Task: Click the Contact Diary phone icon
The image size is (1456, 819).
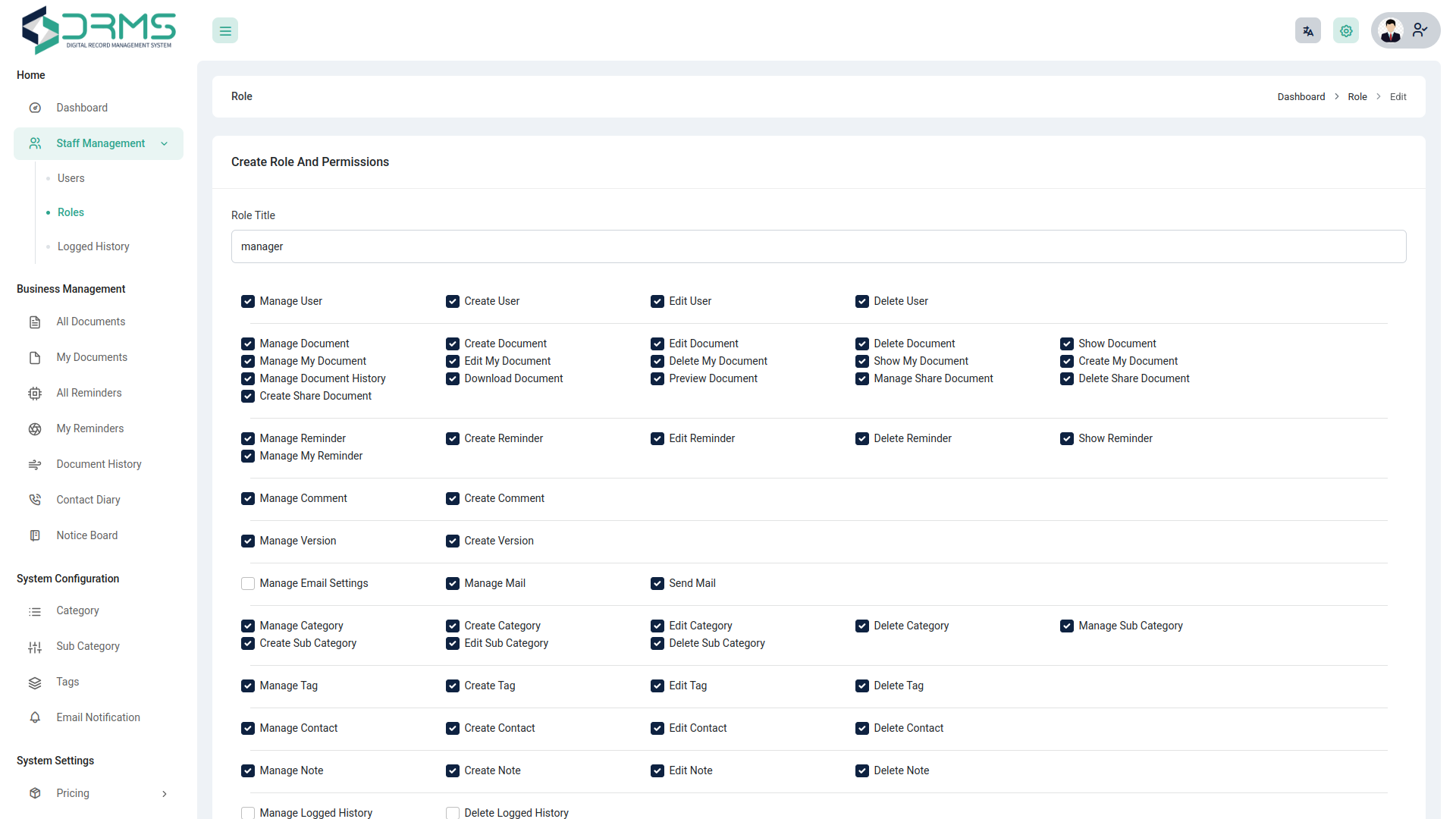Action: tap(35, 500)
